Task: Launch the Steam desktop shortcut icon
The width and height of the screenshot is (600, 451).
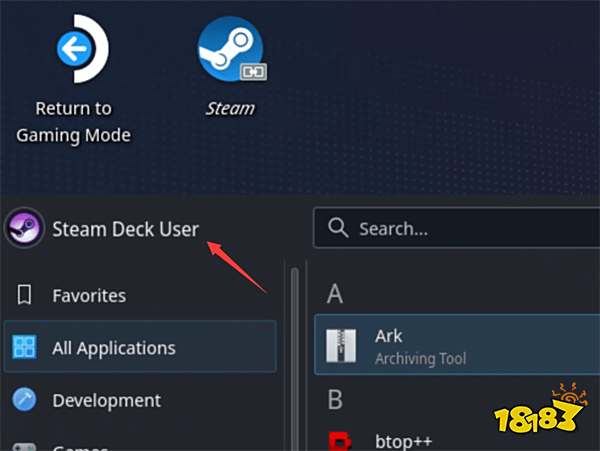Action: (229, 47)
